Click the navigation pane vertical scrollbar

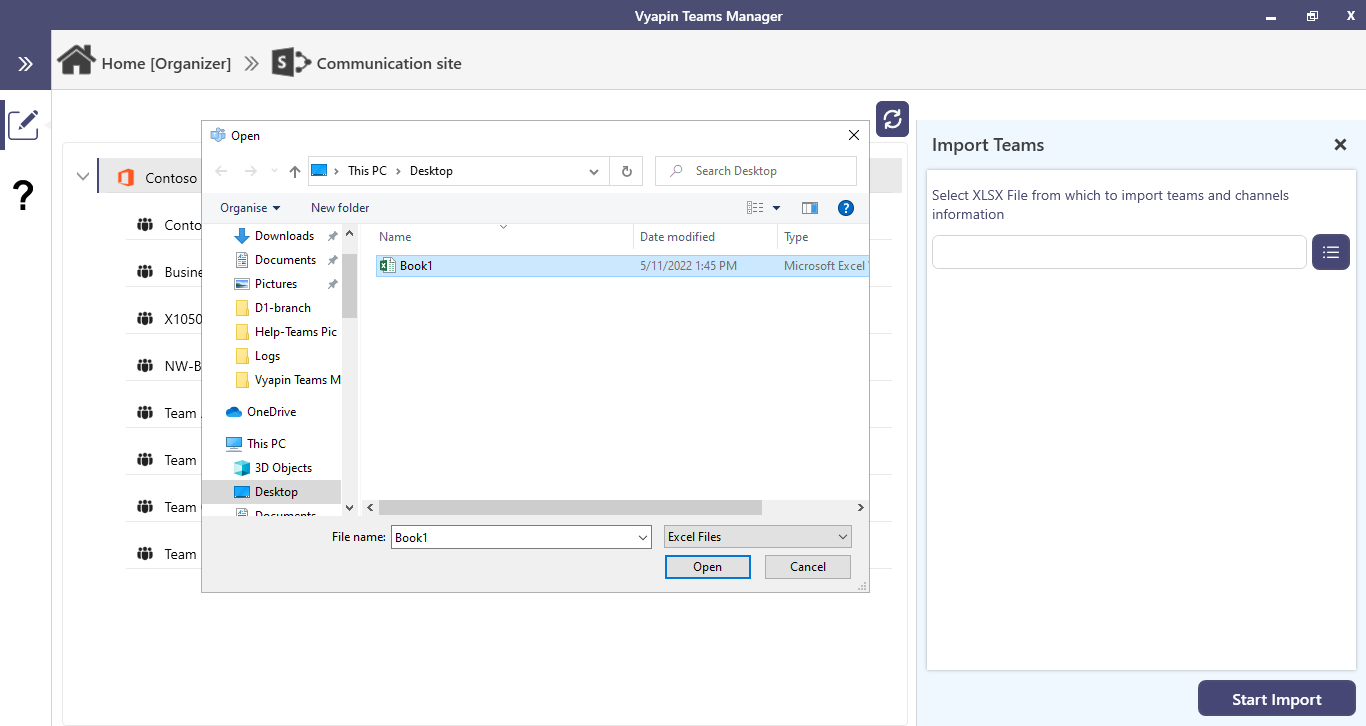pos(350,285)
